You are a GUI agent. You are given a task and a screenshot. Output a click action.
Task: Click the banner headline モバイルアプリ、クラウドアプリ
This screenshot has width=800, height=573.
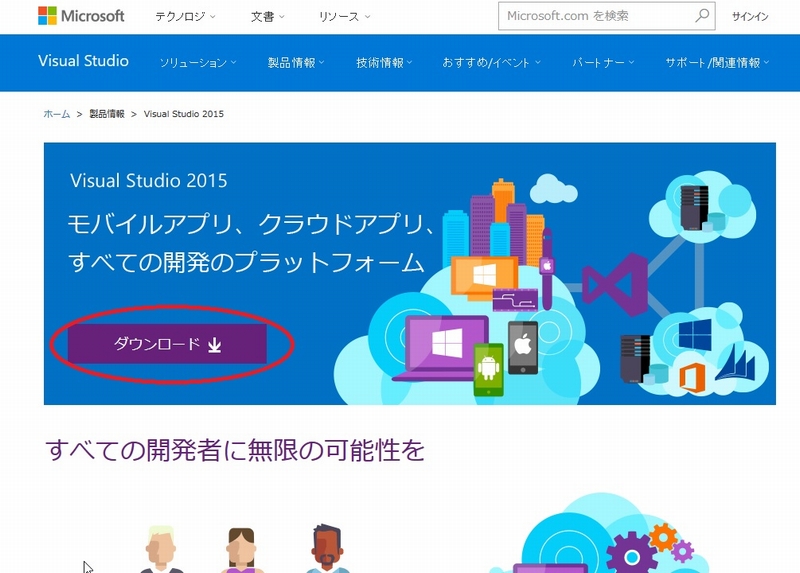coord(250,224)
